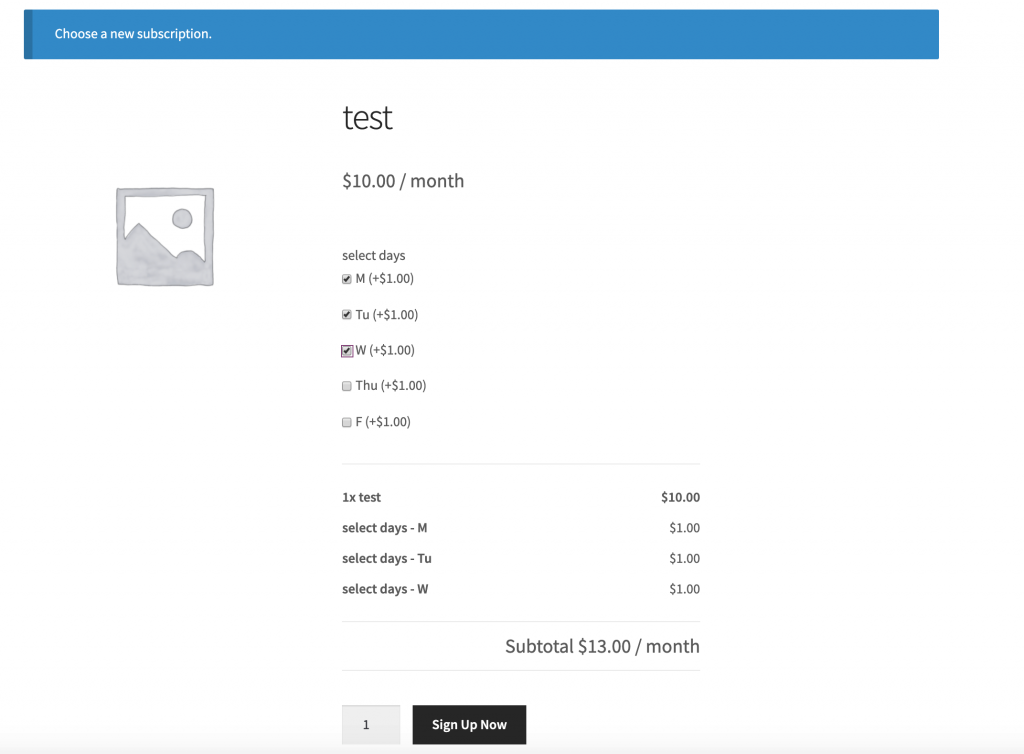Click the "select days" field heading
Screen dimensions: 1024x754
click(x=373, y=256)
